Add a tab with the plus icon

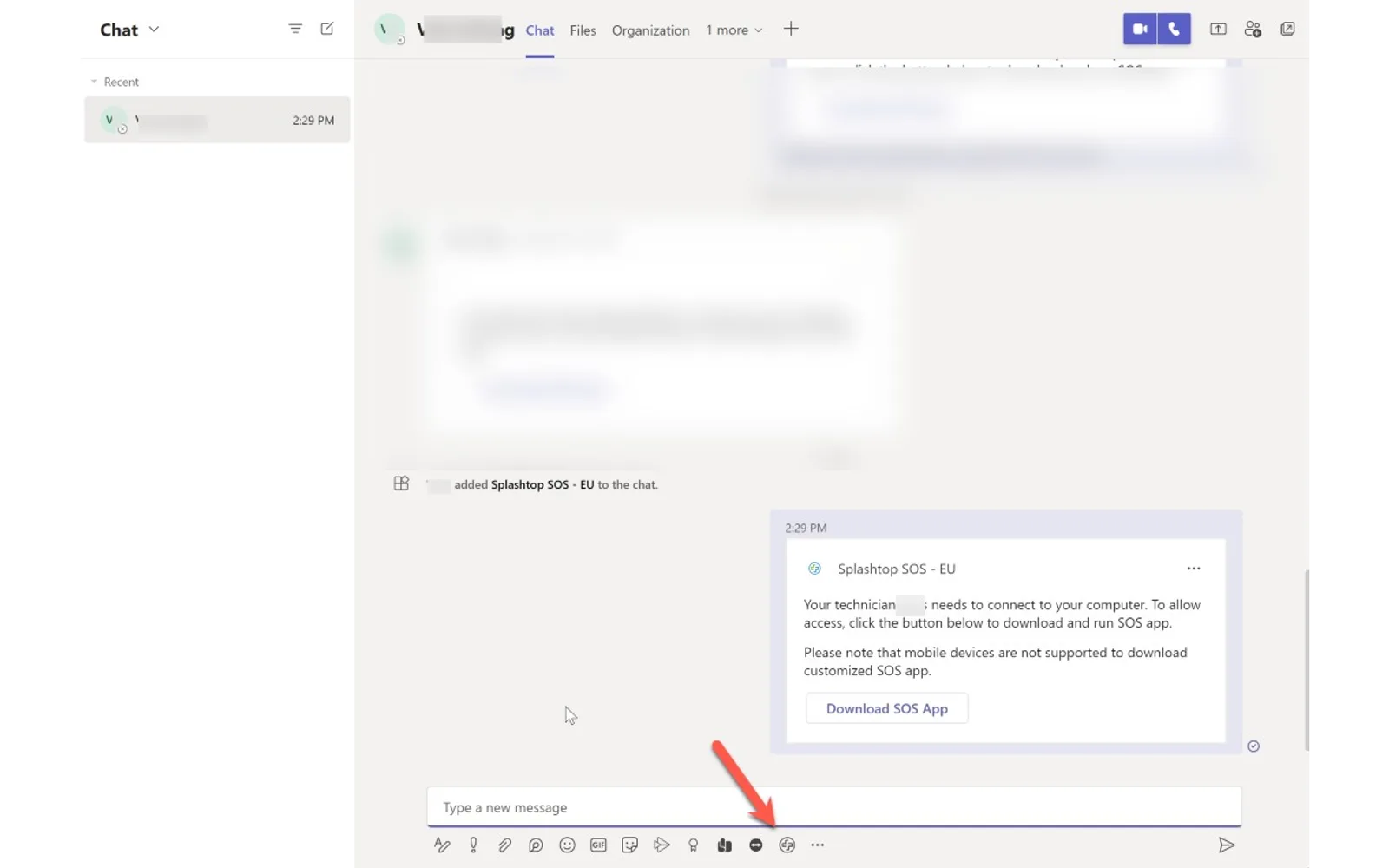click(791, 29)
